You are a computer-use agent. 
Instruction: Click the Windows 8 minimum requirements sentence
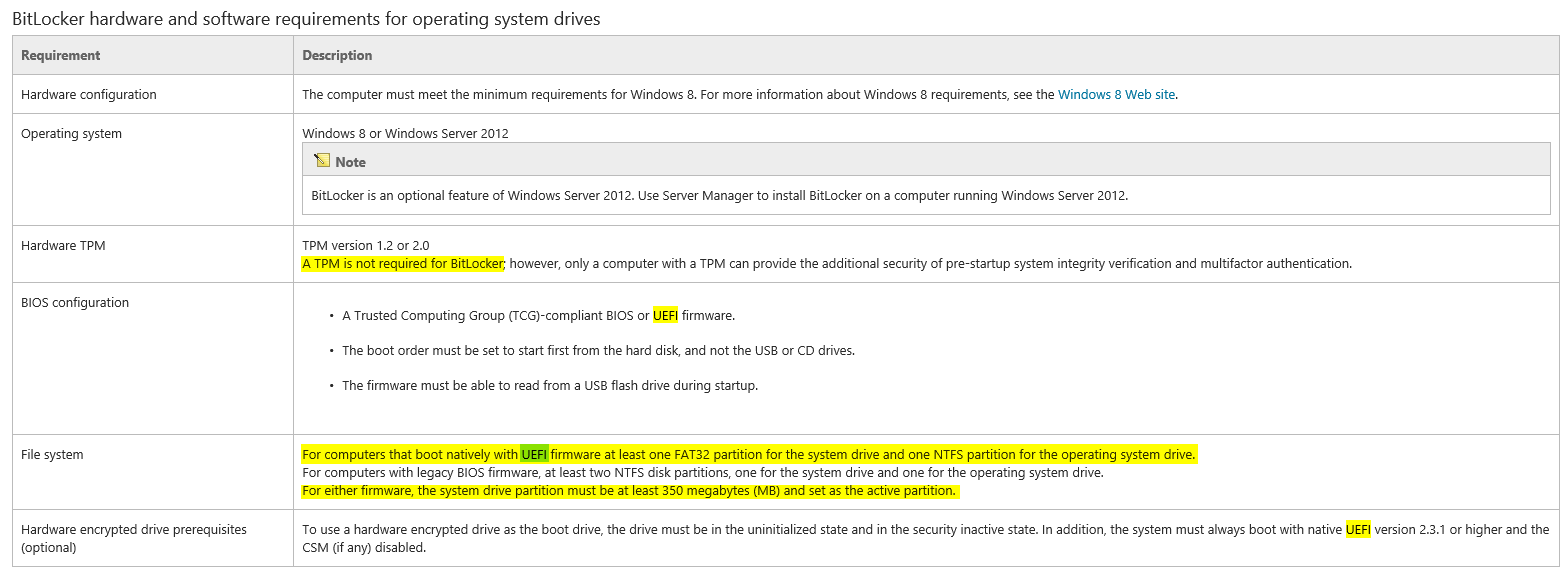tap(742, 95)
